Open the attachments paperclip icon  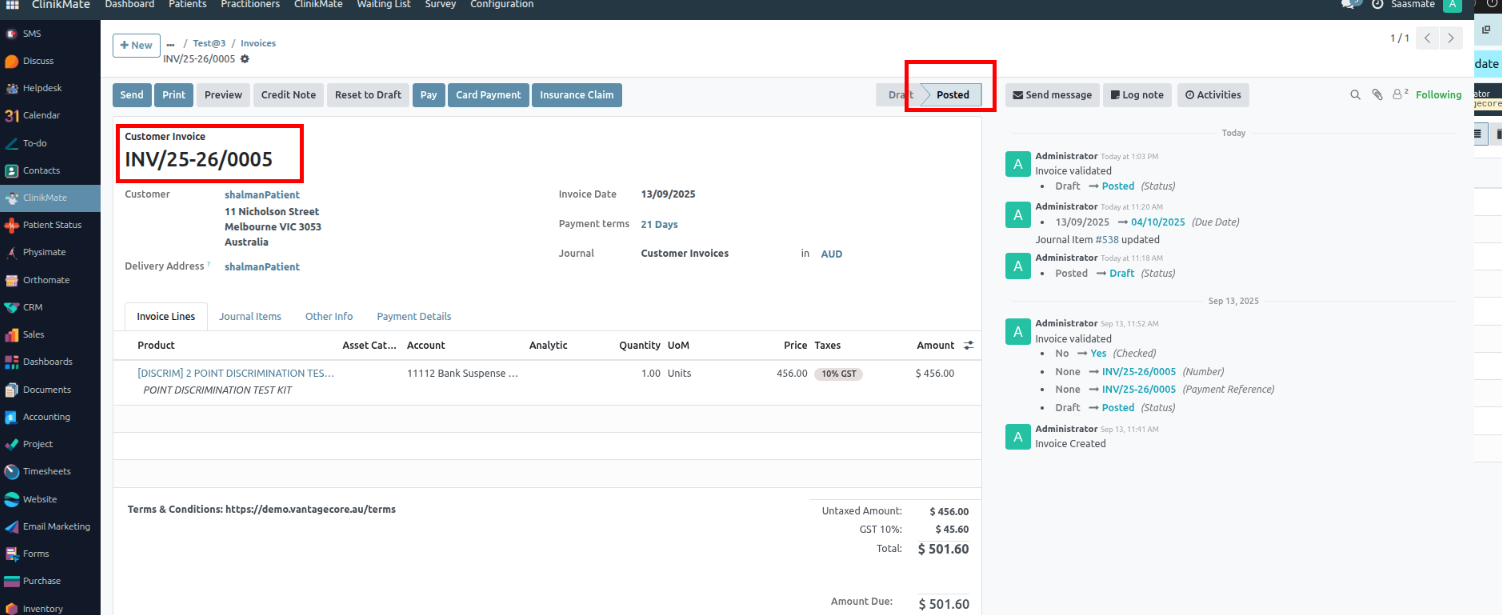1377,95
